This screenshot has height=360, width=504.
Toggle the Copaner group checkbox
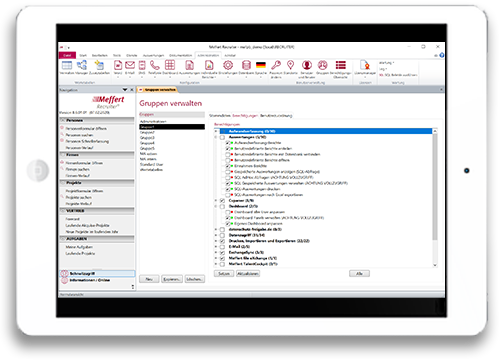222,201
